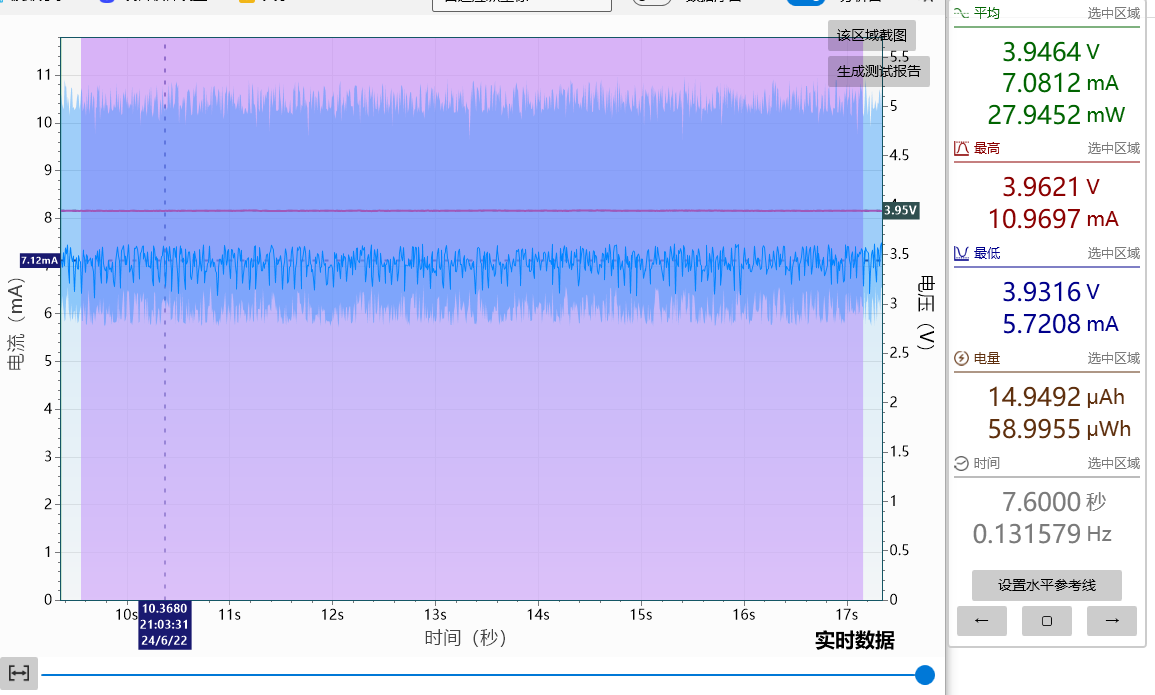The height and width of the screenshot is (695, 1155).
Task: Click the 7.12mA current marker label
Action: [x=40, y=261]
